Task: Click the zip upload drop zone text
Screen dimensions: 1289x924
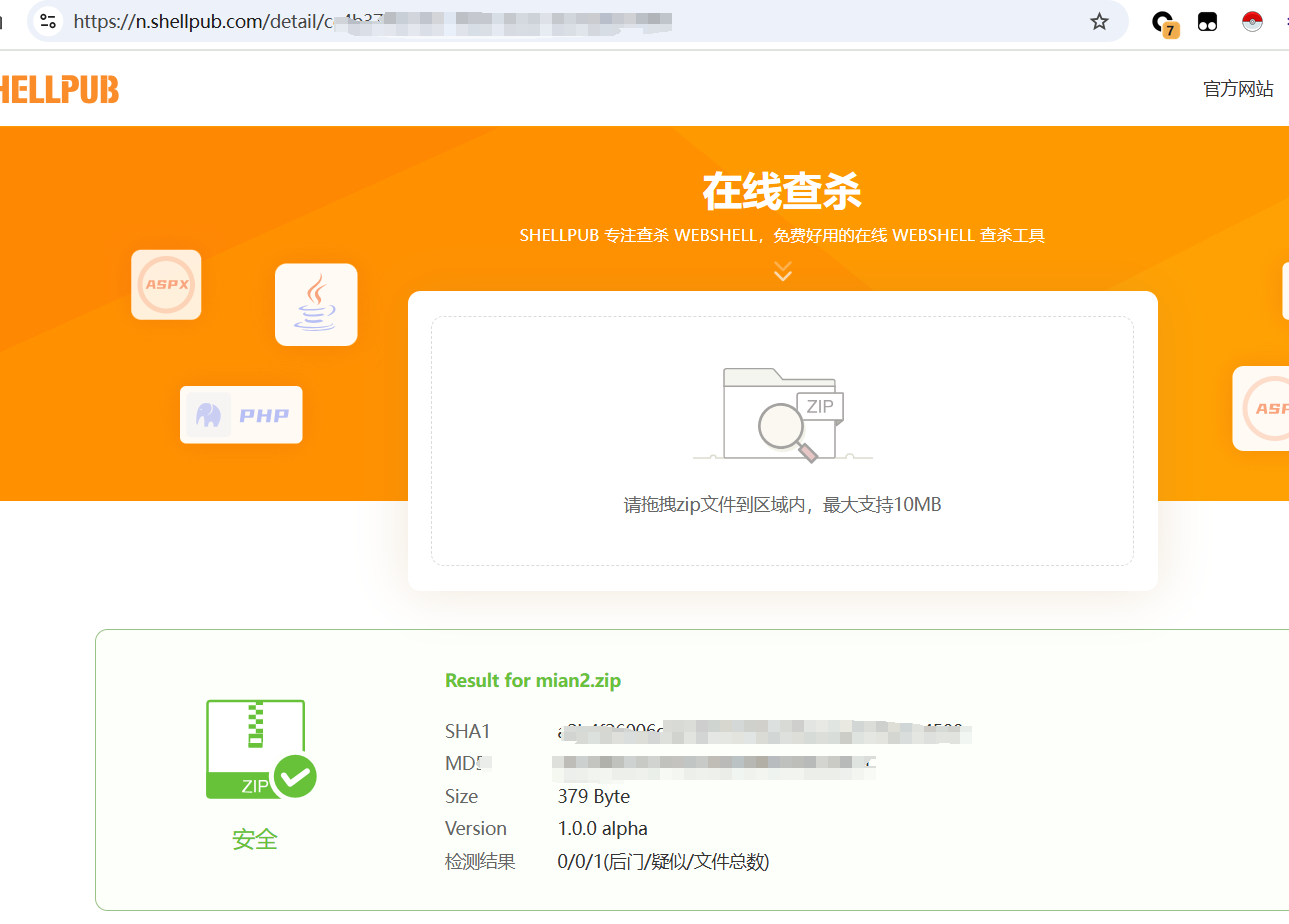Action: click(783, 504)
